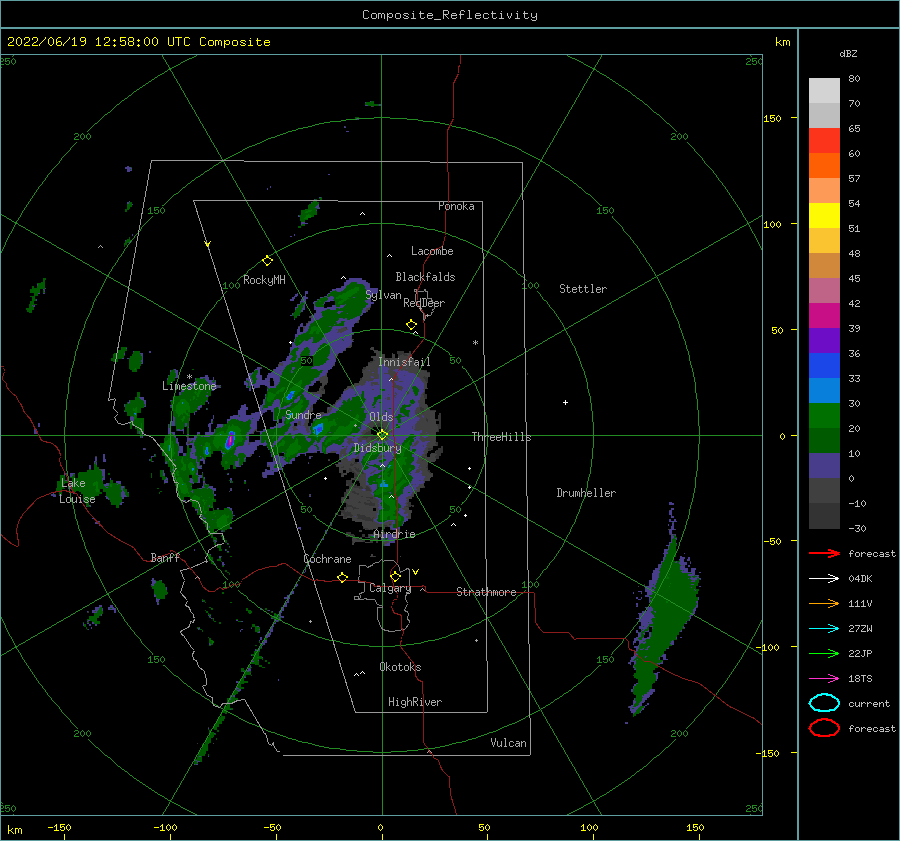Click the orange 111V arrow icon
The width and height of the screenshot is (900, 841).
click(x=824, y=603)
